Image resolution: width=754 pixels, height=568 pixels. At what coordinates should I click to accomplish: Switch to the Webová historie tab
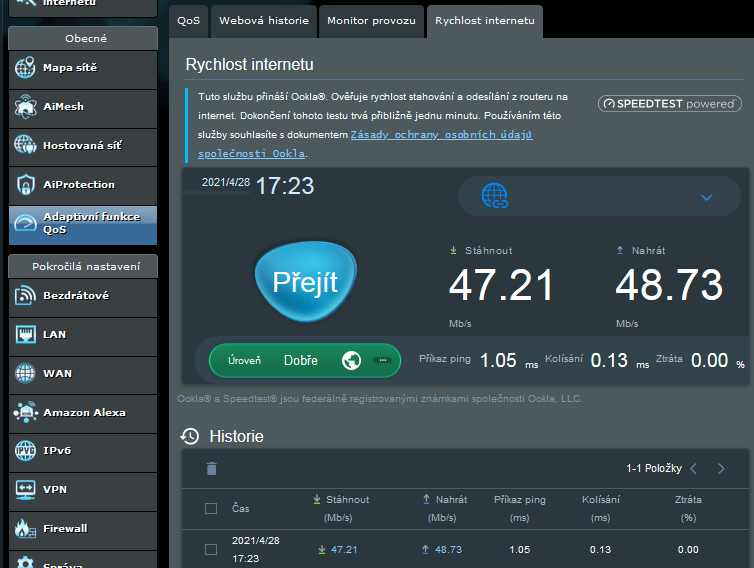pos(264,20)
